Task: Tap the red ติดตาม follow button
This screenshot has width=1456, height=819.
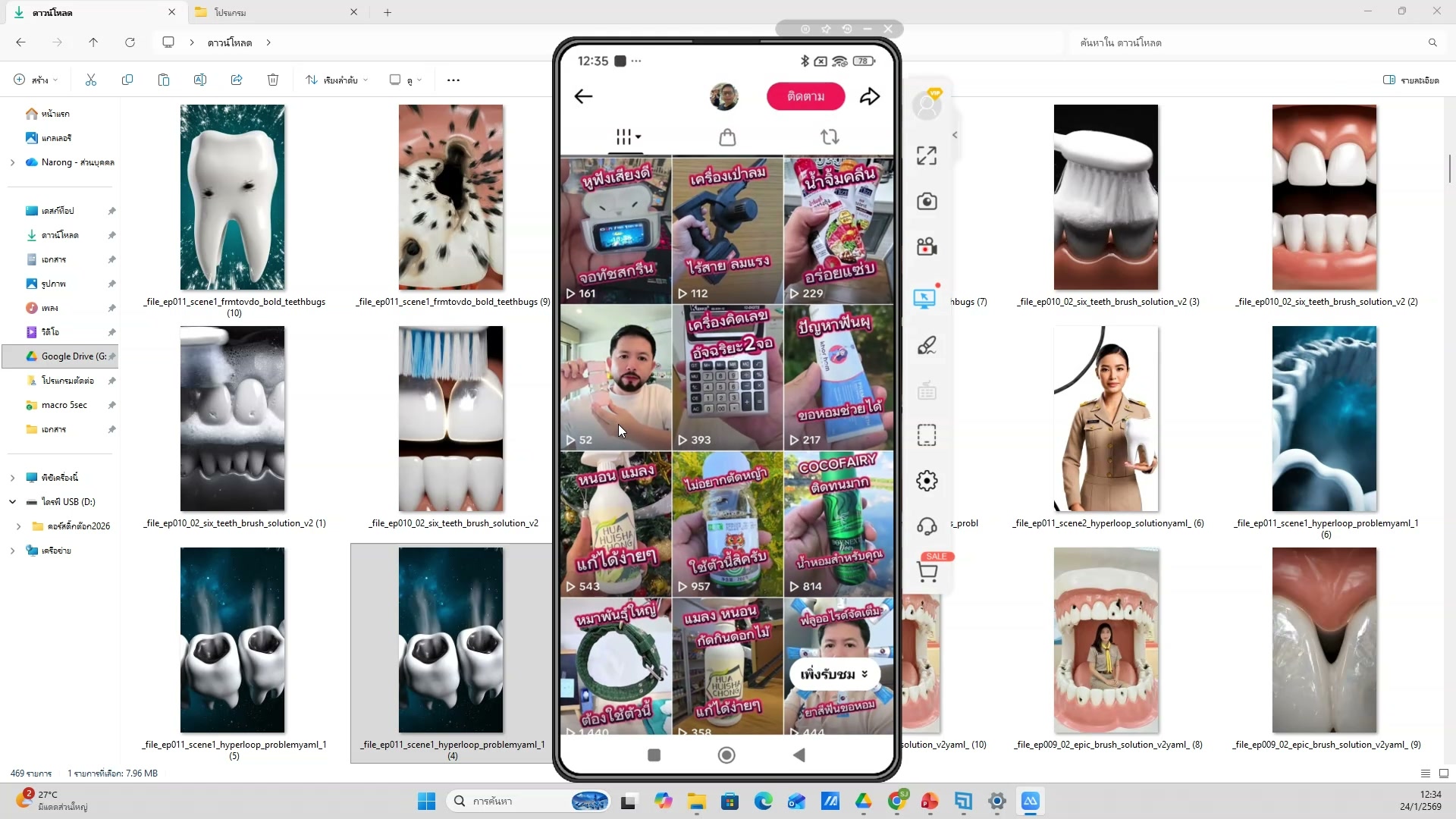Action: pos(805,96)
